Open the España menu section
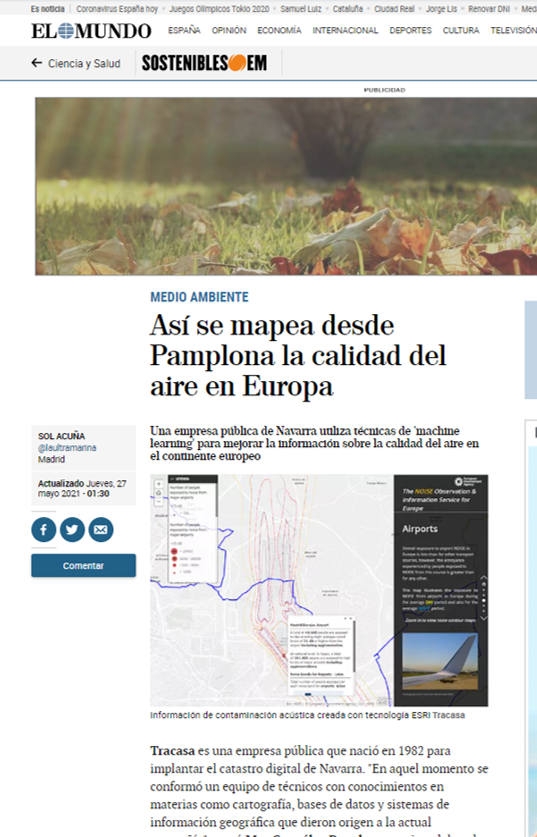This screenshot has height=837, width=537. pyautogui.click(x=184, y=30)
